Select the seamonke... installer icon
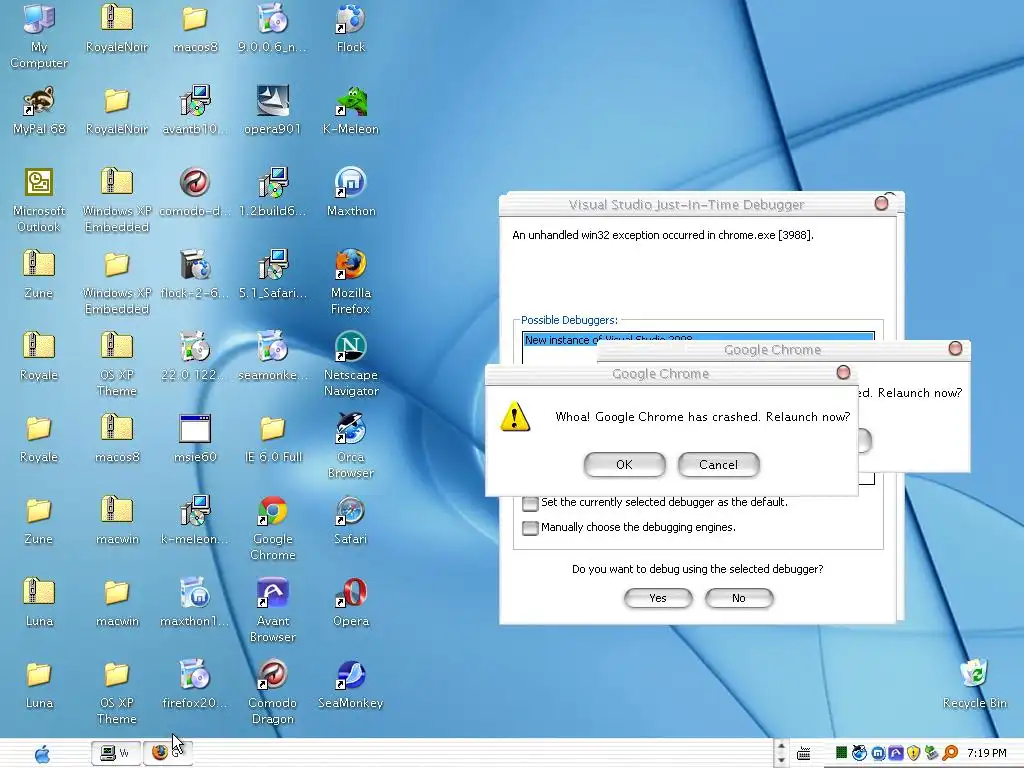Viewport: 1024px width, 768px height. click(272, 356)
